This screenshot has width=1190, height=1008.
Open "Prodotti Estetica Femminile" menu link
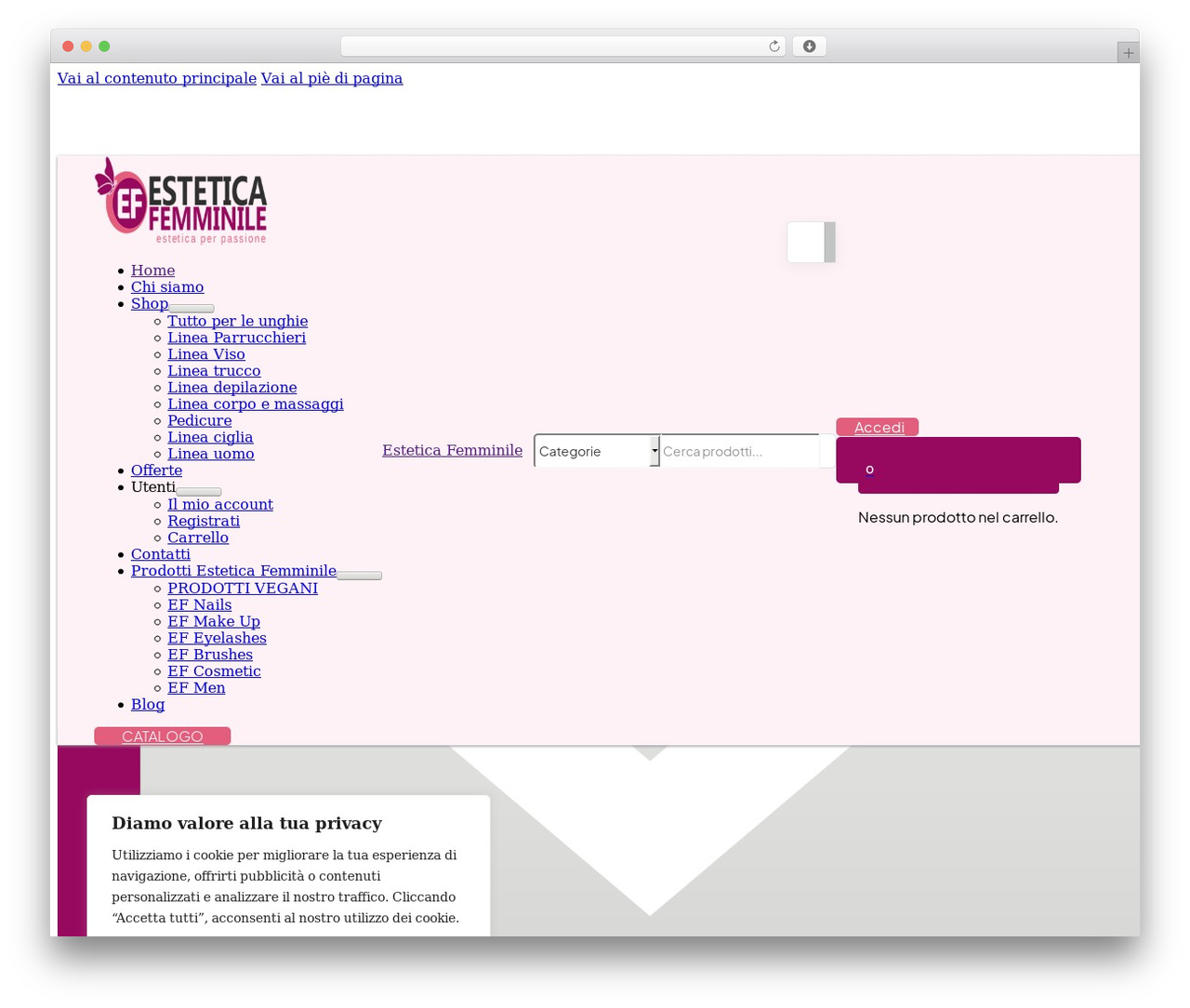(x=233, y=571)
